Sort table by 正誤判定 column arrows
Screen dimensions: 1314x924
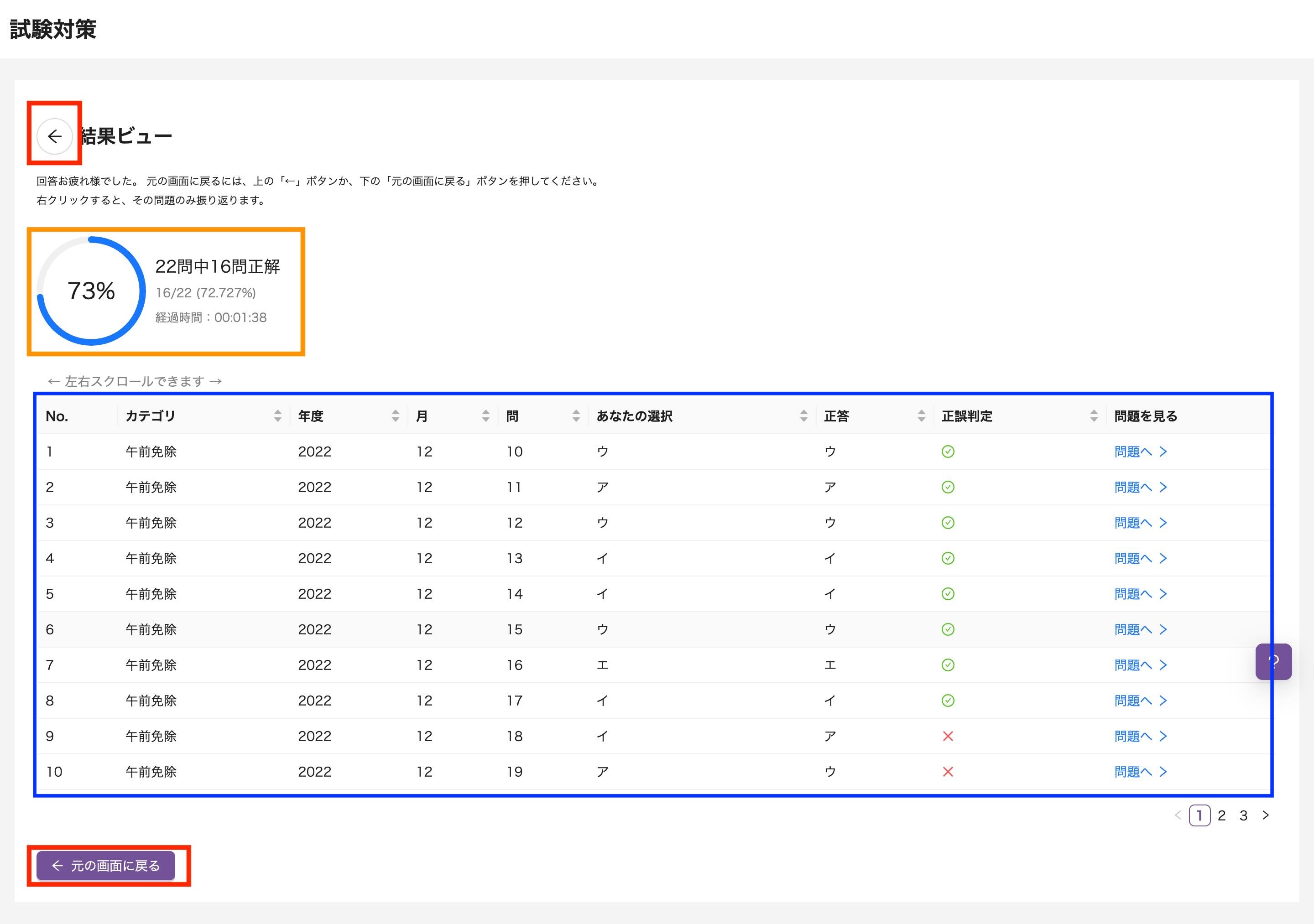pos(1094,416)
